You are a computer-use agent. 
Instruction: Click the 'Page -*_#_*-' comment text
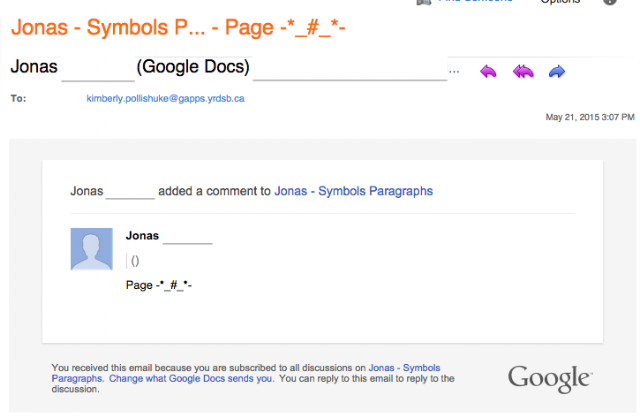click(159, 285)
